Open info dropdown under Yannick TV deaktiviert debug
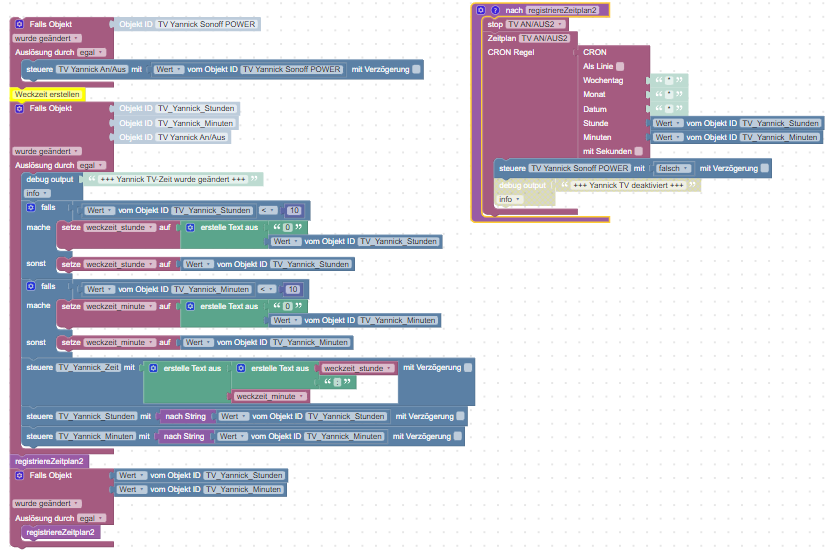831x554 pixels. (510, 199)
